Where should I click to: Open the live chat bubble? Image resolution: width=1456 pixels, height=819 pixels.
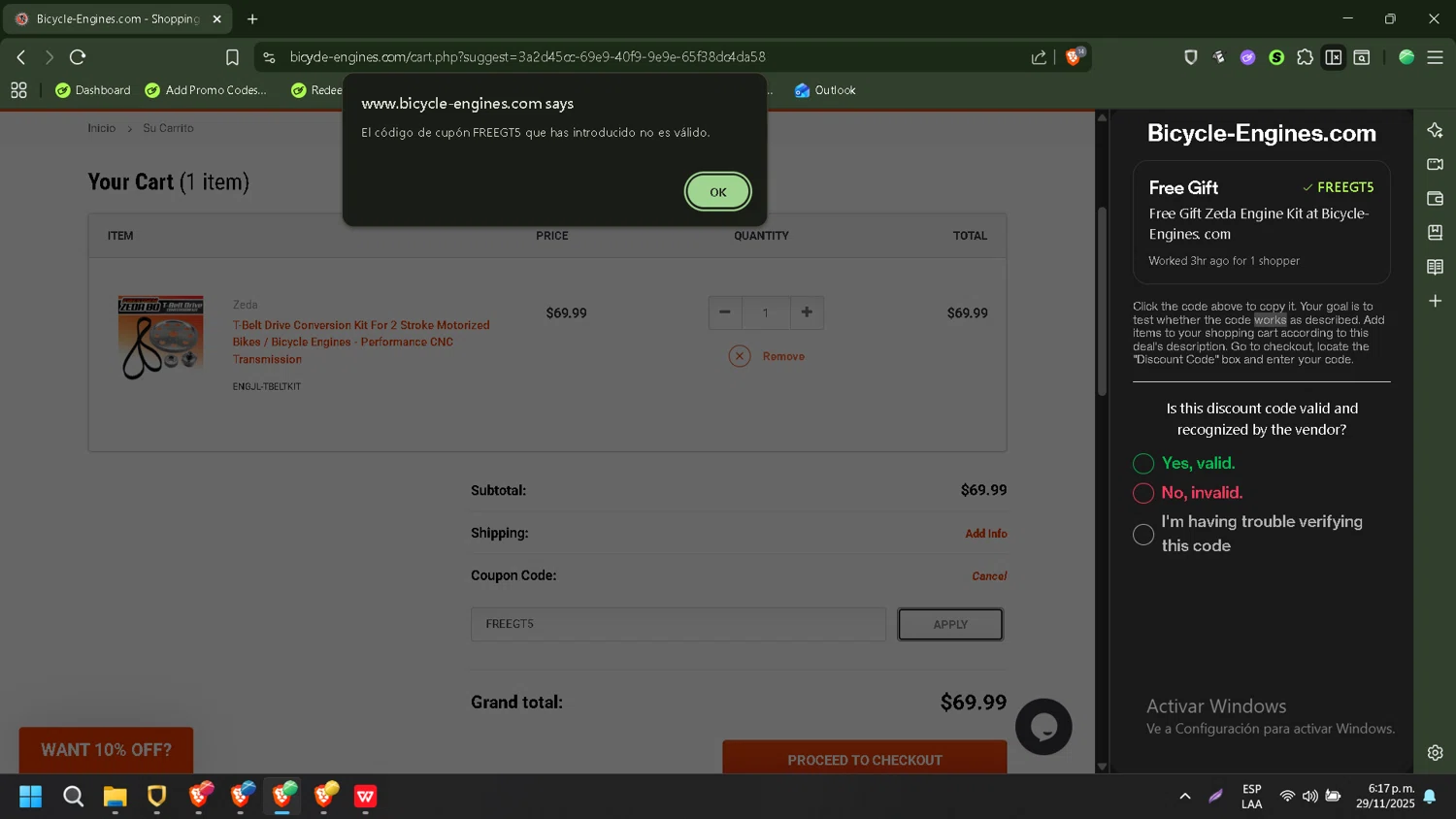click(1043, 727)
